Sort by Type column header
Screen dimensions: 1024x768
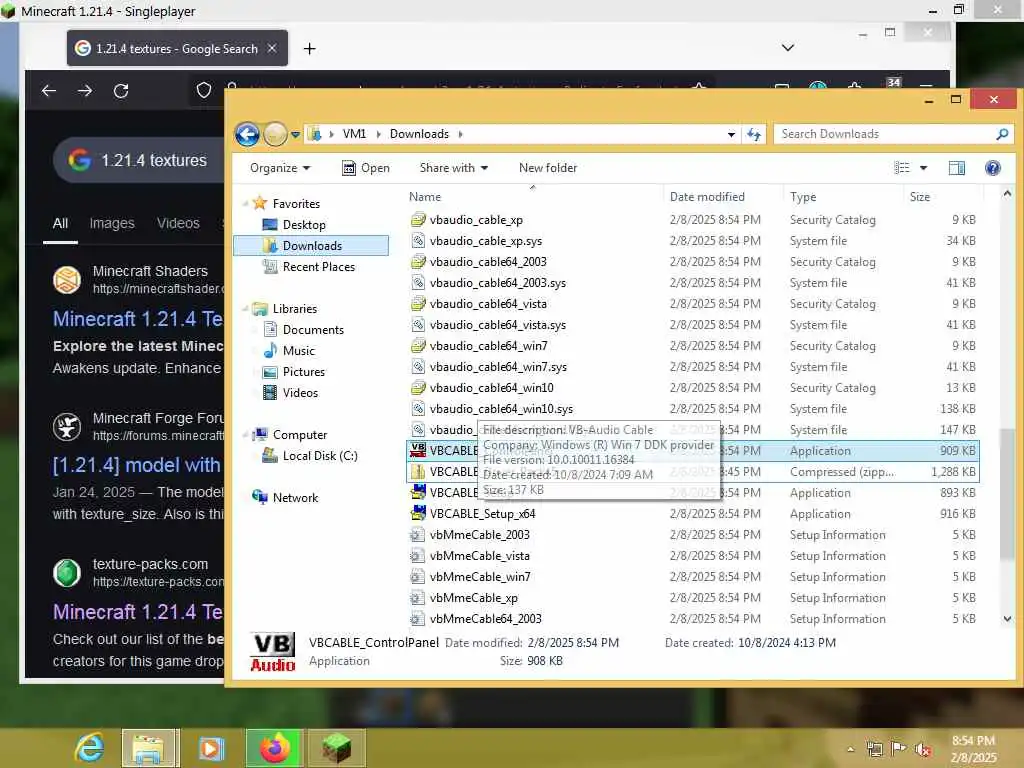803,197
